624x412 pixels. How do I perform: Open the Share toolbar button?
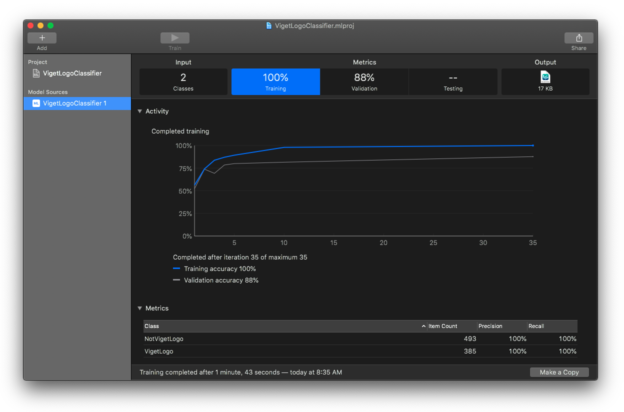[579, 38]
